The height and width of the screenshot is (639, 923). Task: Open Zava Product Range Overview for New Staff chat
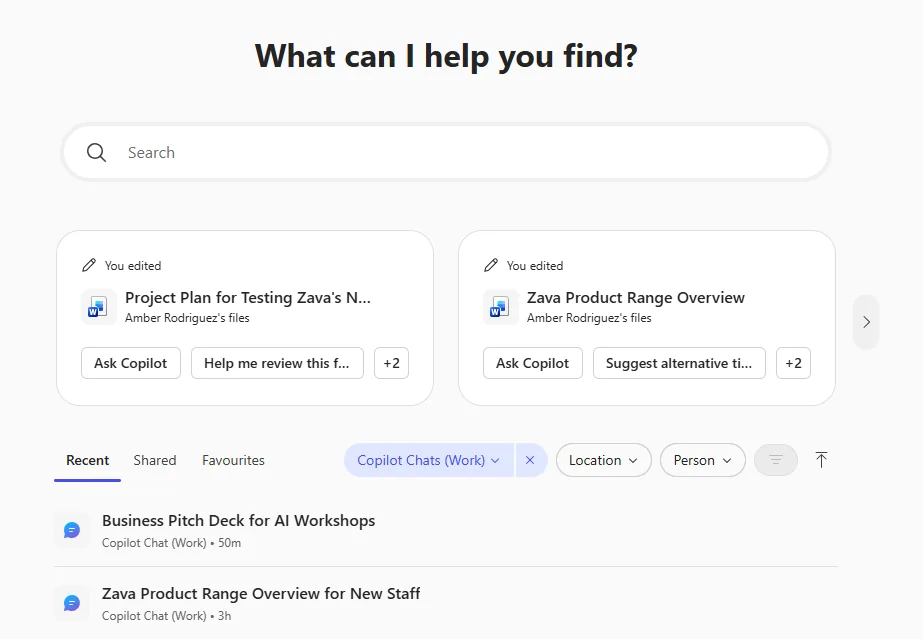[446, 603]
